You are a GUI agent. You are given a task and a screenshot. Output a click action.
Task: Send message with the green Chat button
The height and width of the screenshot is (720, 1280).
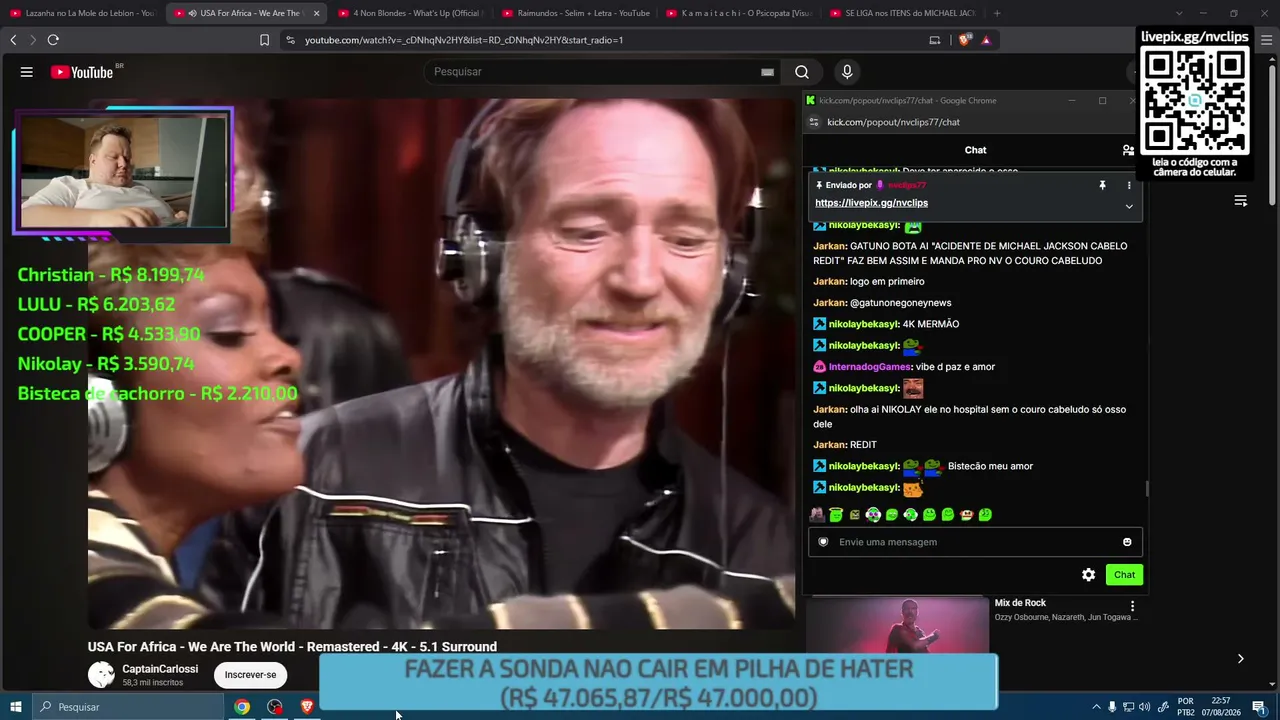click(x=1124, y=575)
